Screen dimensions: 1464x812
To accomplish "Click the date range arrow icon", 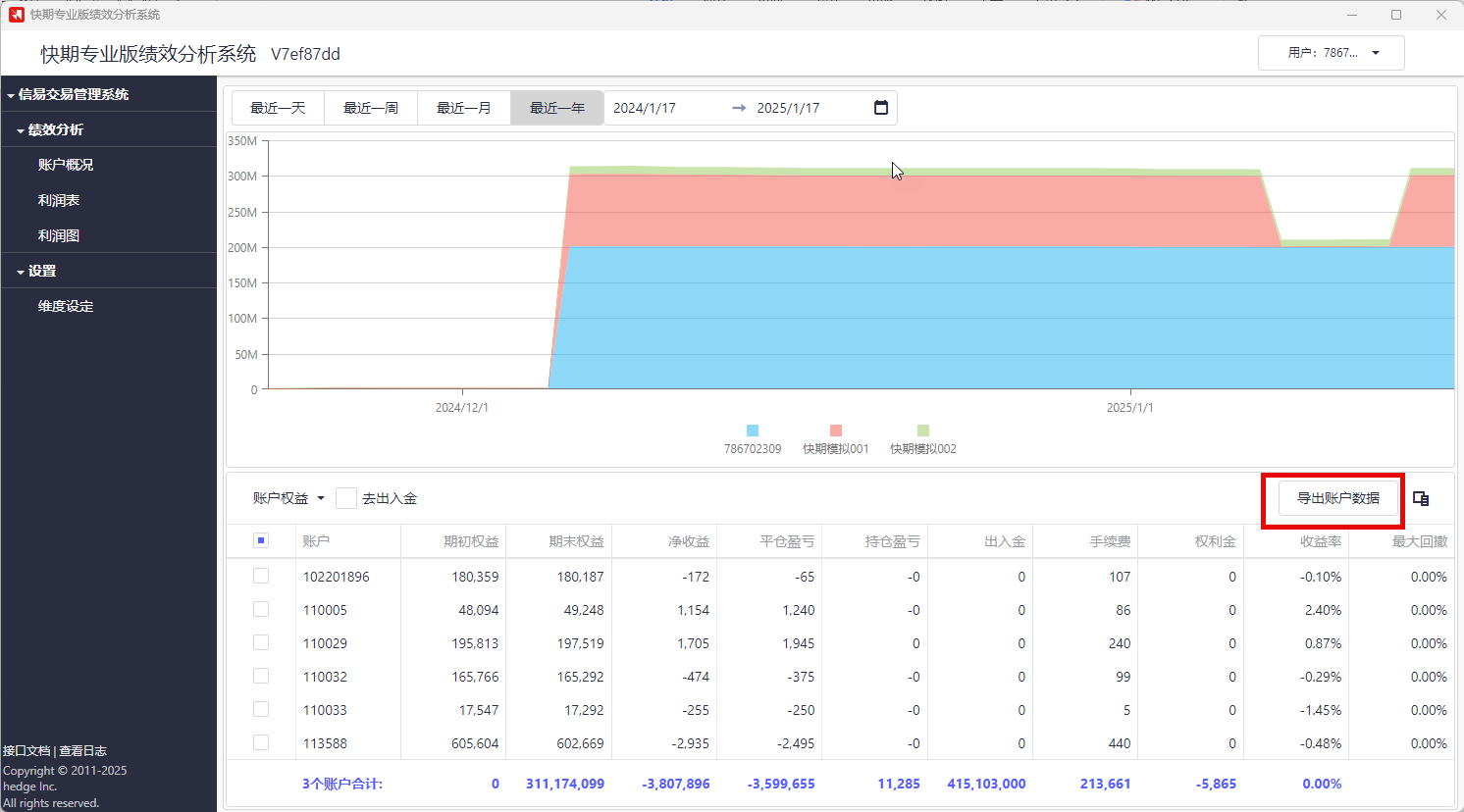I will click(739, 108).
